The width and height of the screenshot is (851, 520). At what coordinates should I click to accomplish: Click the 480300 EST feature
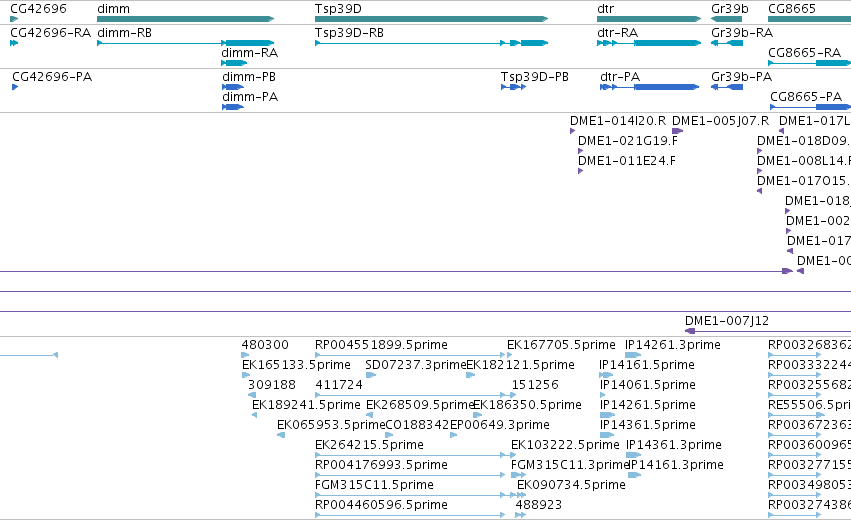pyautogui.click(x=245, y=355)
